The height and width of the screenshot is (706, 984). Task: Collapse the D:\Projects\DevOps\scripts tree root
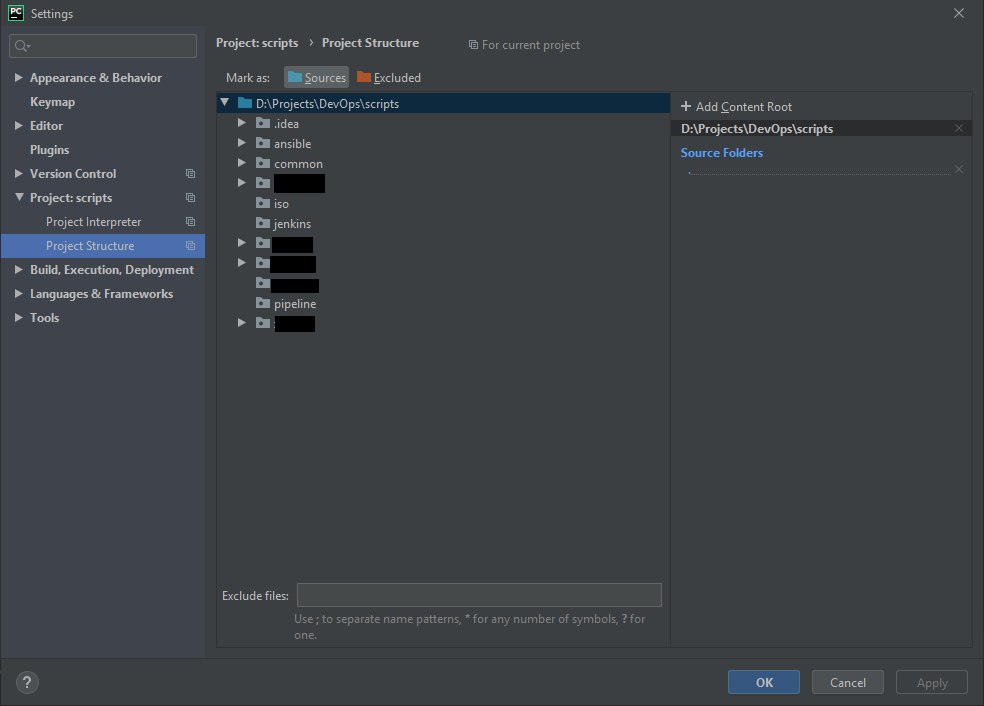click(225, 102)
